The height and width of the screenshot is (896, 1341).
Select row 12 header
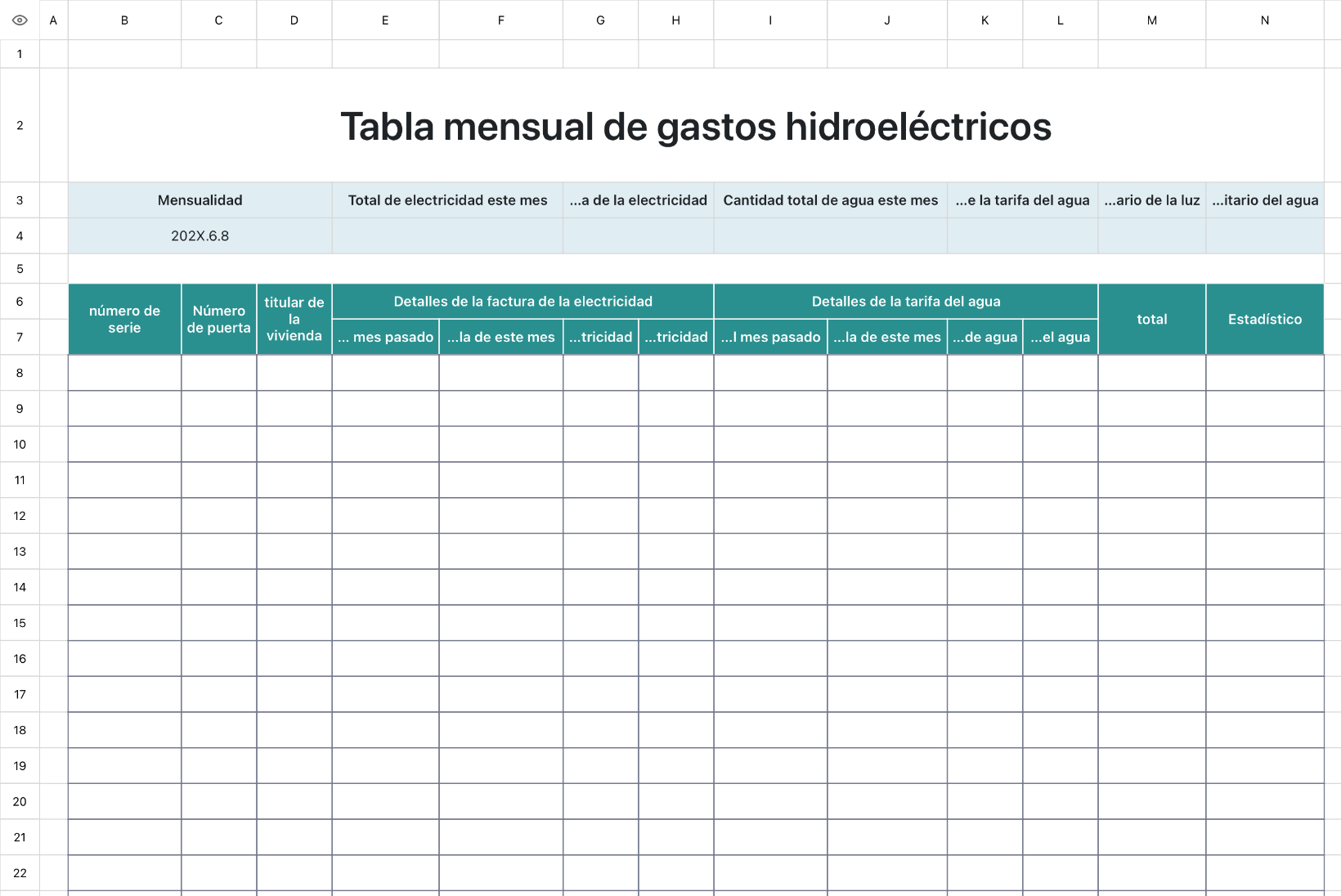tap(20, 516)
